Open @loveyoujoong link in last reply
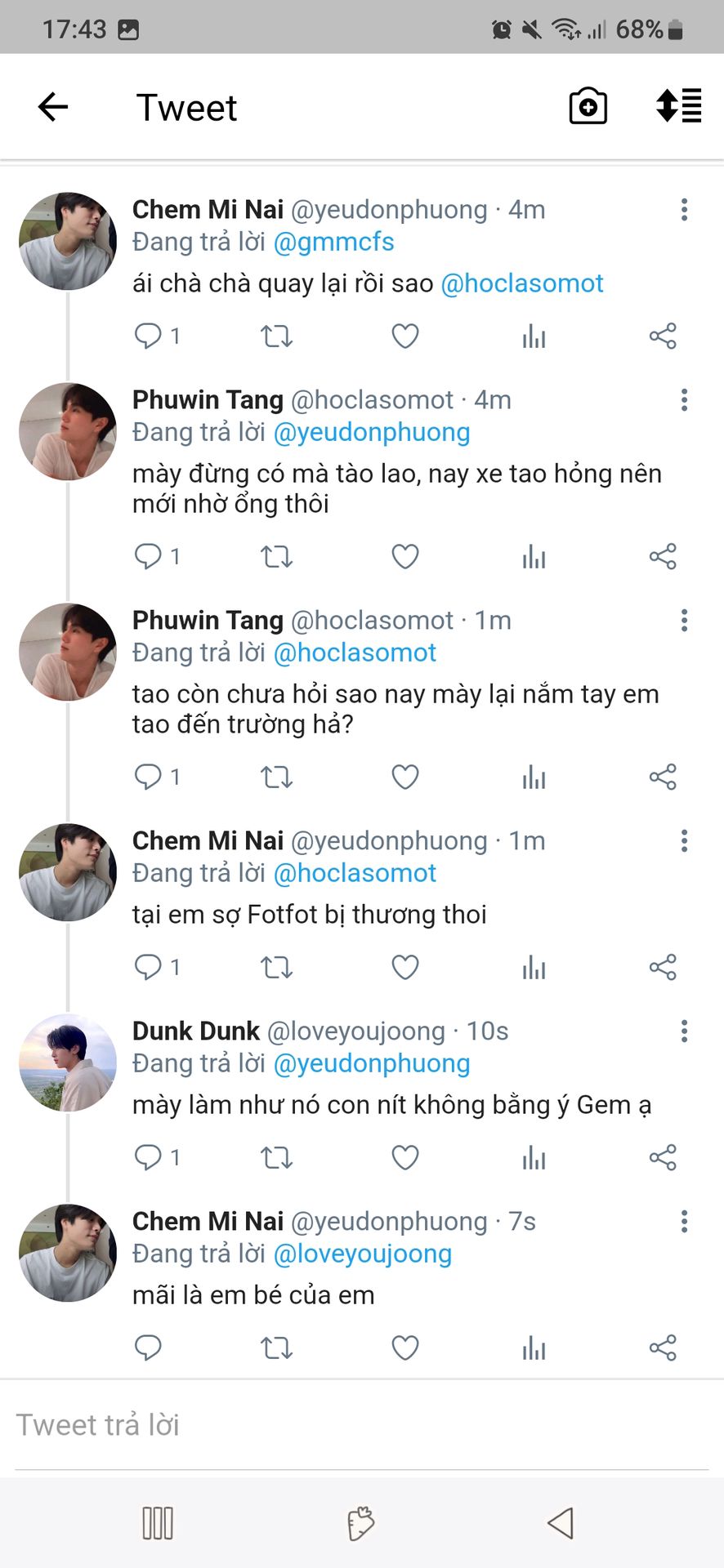 pyautogui.click(x=362, y=1254)
